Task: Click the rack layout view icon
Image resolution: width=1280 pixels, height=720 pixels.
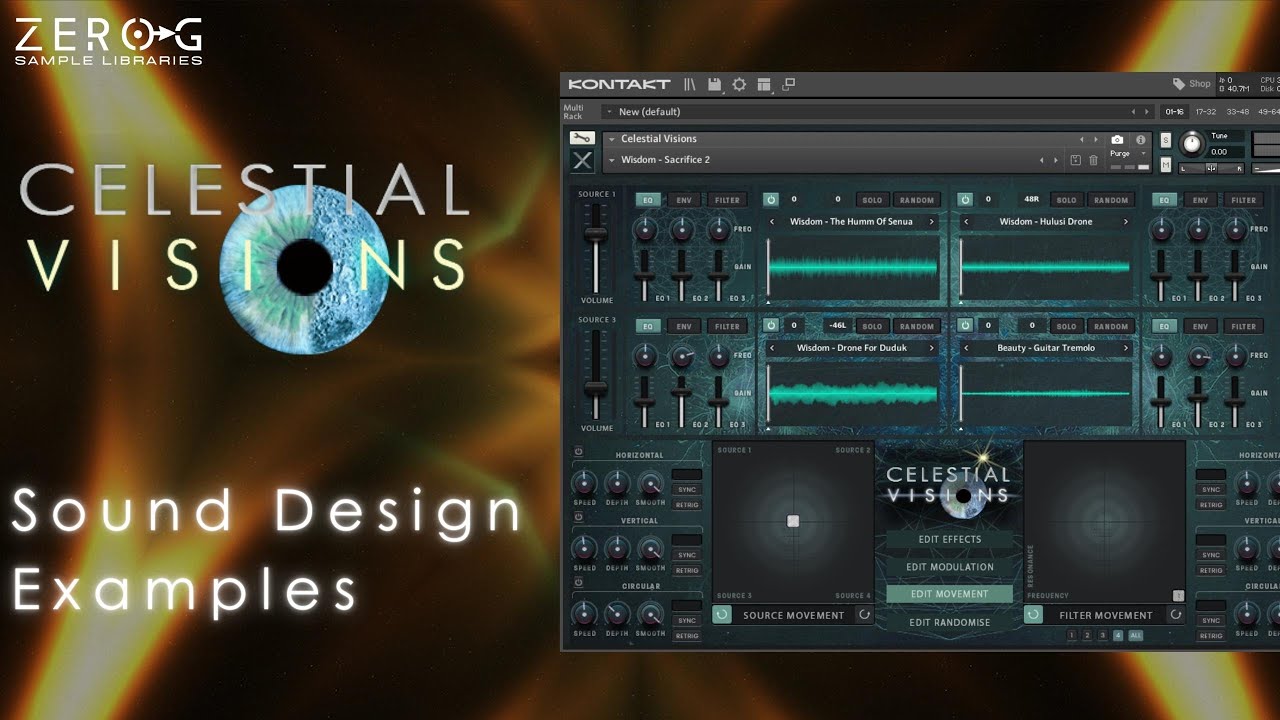Action: pyautogui.click(x=764, y=84)
